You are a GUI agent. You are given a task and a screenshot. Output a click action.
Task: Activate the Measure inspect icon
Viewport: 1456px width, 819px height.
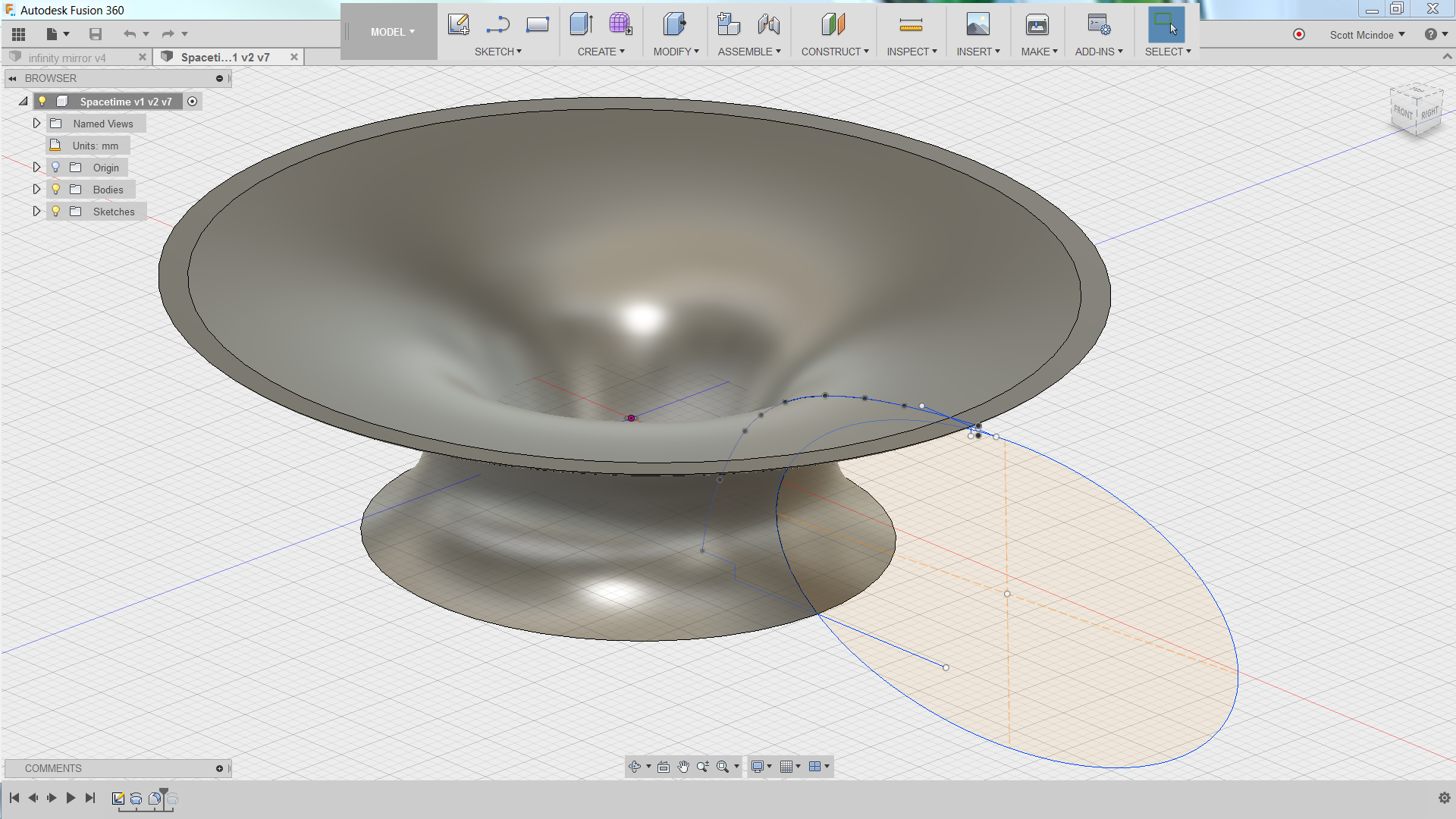point(911,25)
